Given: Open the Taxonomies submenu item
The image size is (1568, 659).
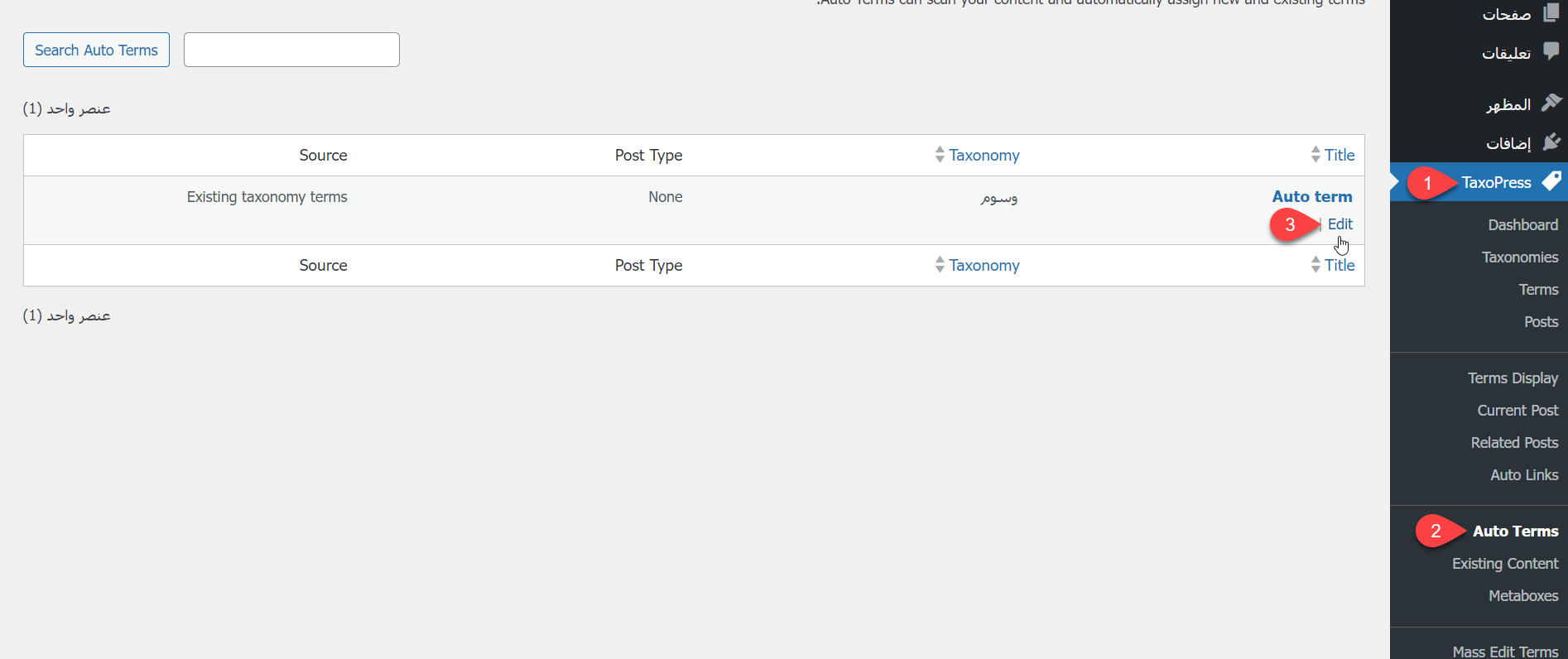Looking at the screenshot, I should coord(1520,257).
